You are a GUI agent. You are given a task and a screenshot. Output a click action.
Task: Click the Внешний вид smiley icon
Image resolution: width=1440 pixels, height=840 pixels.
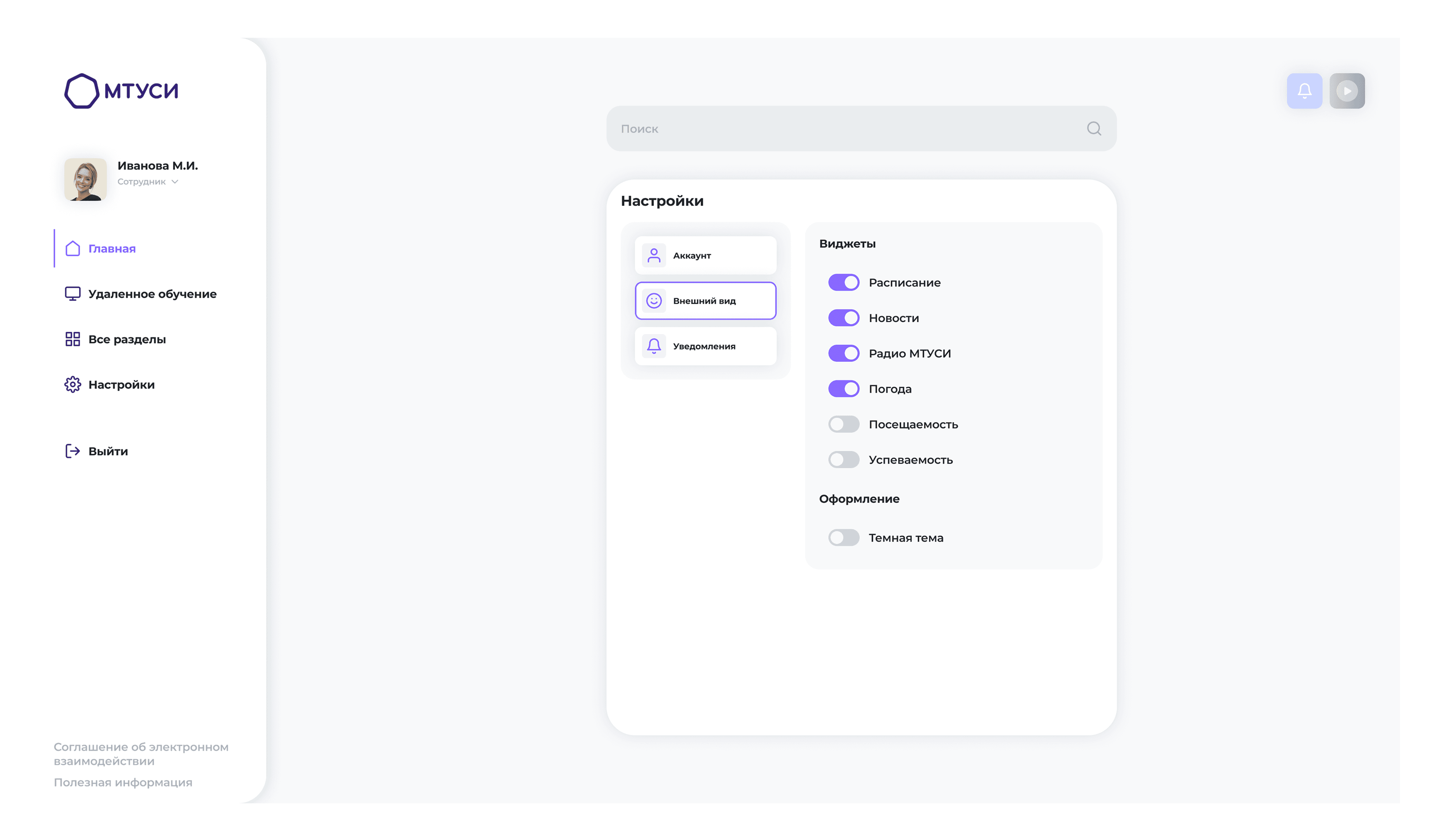pos(654,301)
